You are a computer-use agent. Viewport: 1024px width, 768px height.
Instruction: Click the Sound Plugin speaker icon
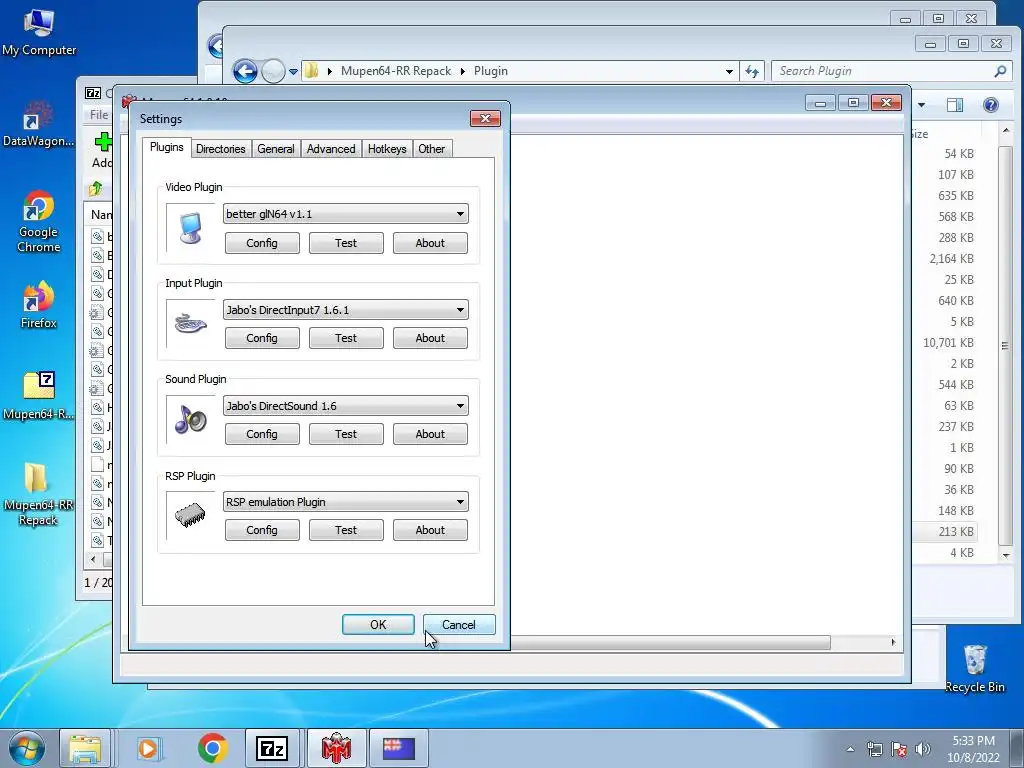point(191,420)
